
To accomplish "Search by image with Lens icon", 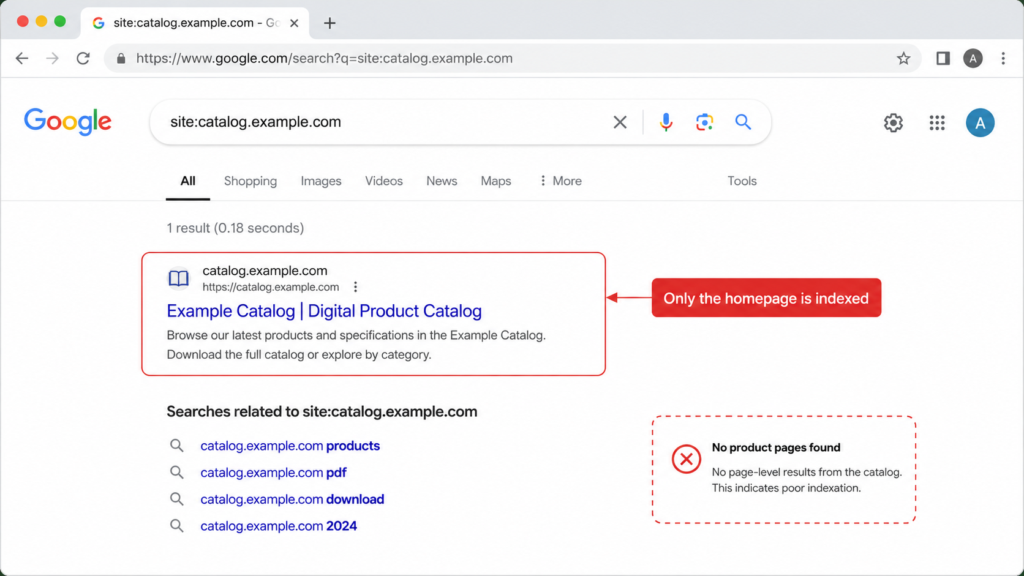I will [704, 122].
